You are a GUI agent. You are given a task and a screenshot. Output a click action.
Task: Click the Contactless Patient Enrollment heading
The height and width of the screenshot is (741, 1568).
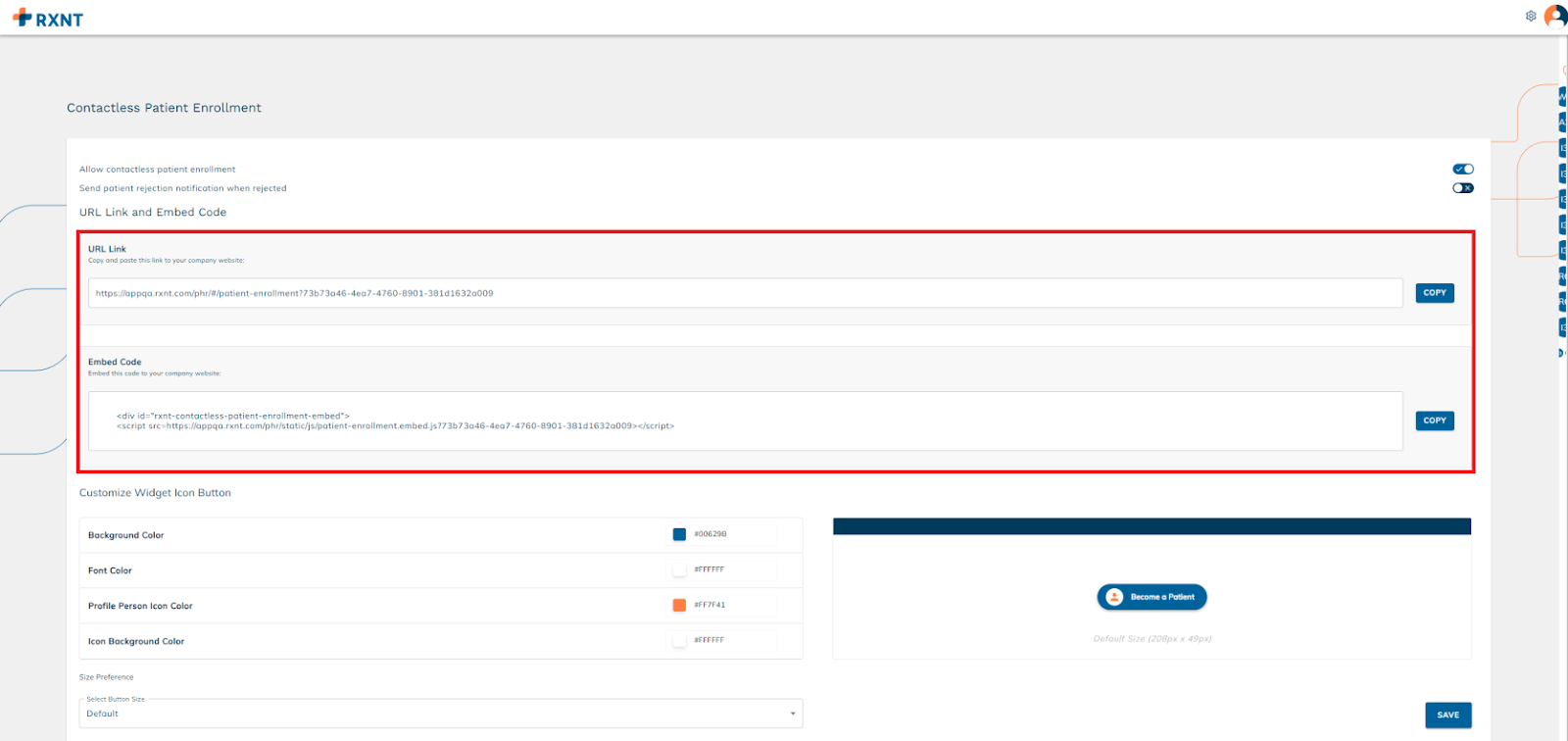(x=164, y=108)
